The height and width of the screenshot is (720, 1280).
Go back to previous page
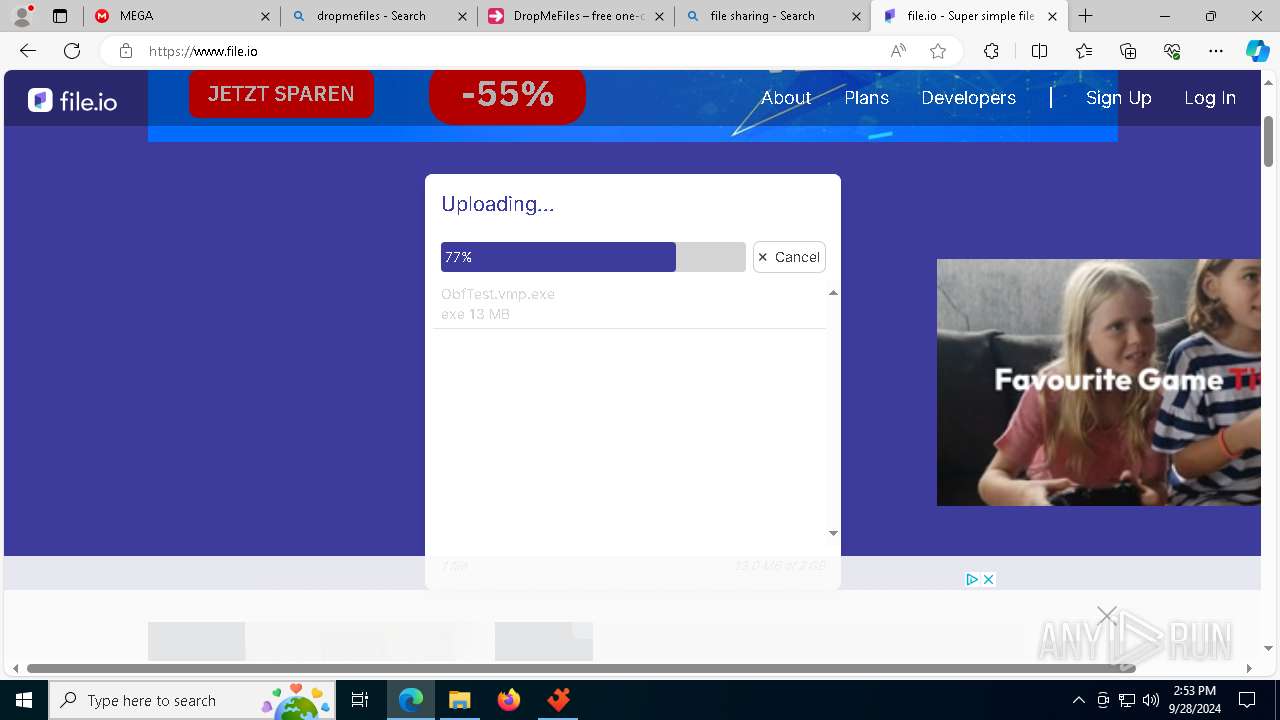pyautogui.click(x=28, y=51)
